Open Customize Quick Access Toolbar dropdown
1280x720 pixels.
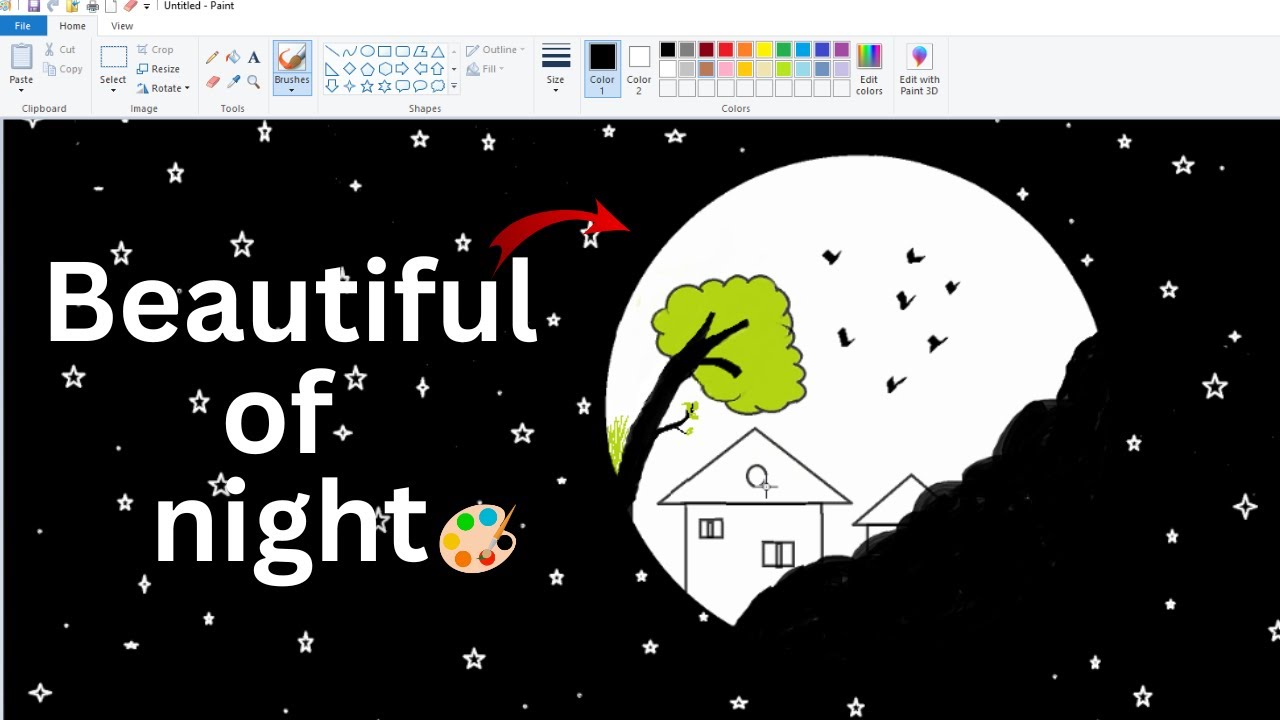(x=147, y=7)
